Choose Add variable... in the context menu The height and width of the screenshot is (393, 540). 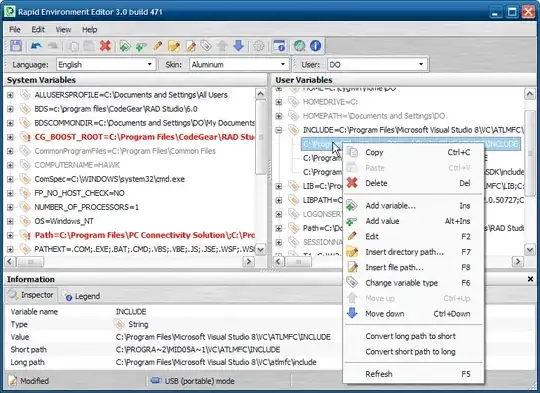click(413, 206)
